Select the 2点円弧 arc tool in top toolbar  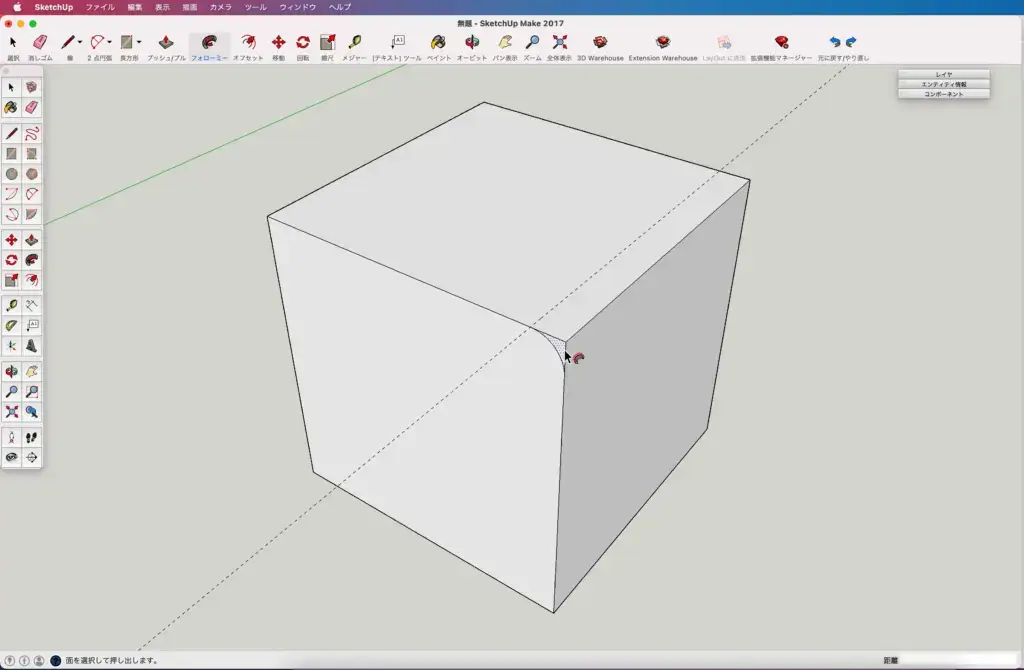coord(97,42)
